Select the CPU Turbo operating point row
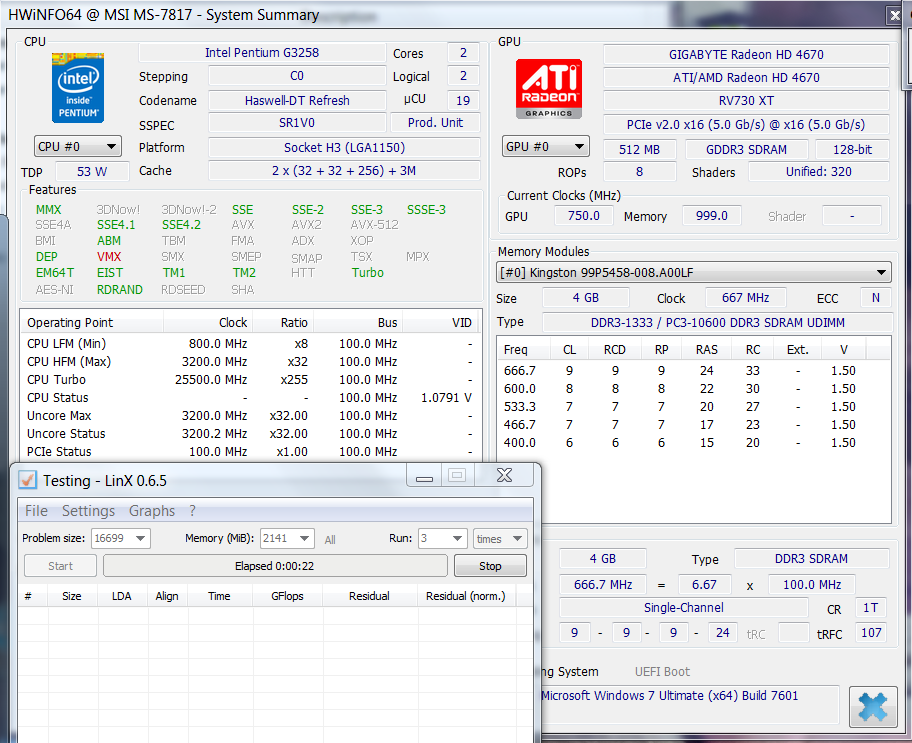The image size is (912, 743). (x=251, y=379)
